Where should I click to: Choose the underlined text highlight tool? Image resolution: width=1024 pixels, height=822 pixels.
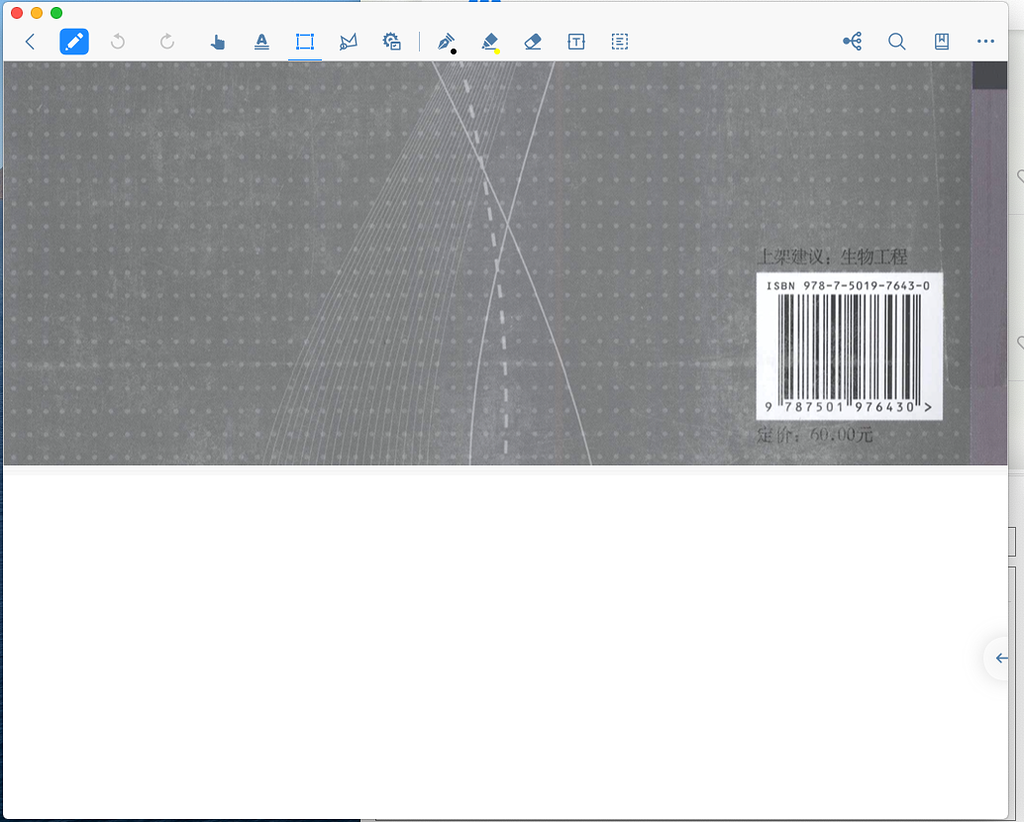(261, 42)
